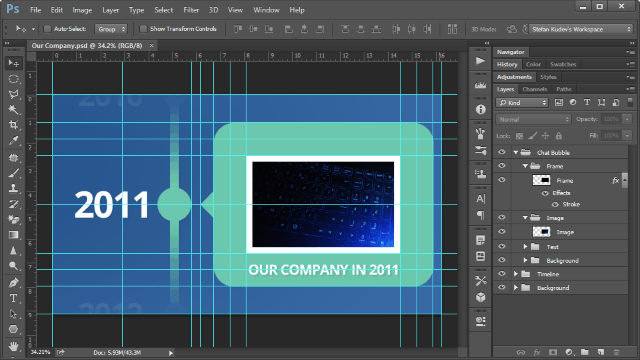Click the Our Company.psd document tab
The width and height of the screenshot is (640, 360).
[x=87, y=45]
